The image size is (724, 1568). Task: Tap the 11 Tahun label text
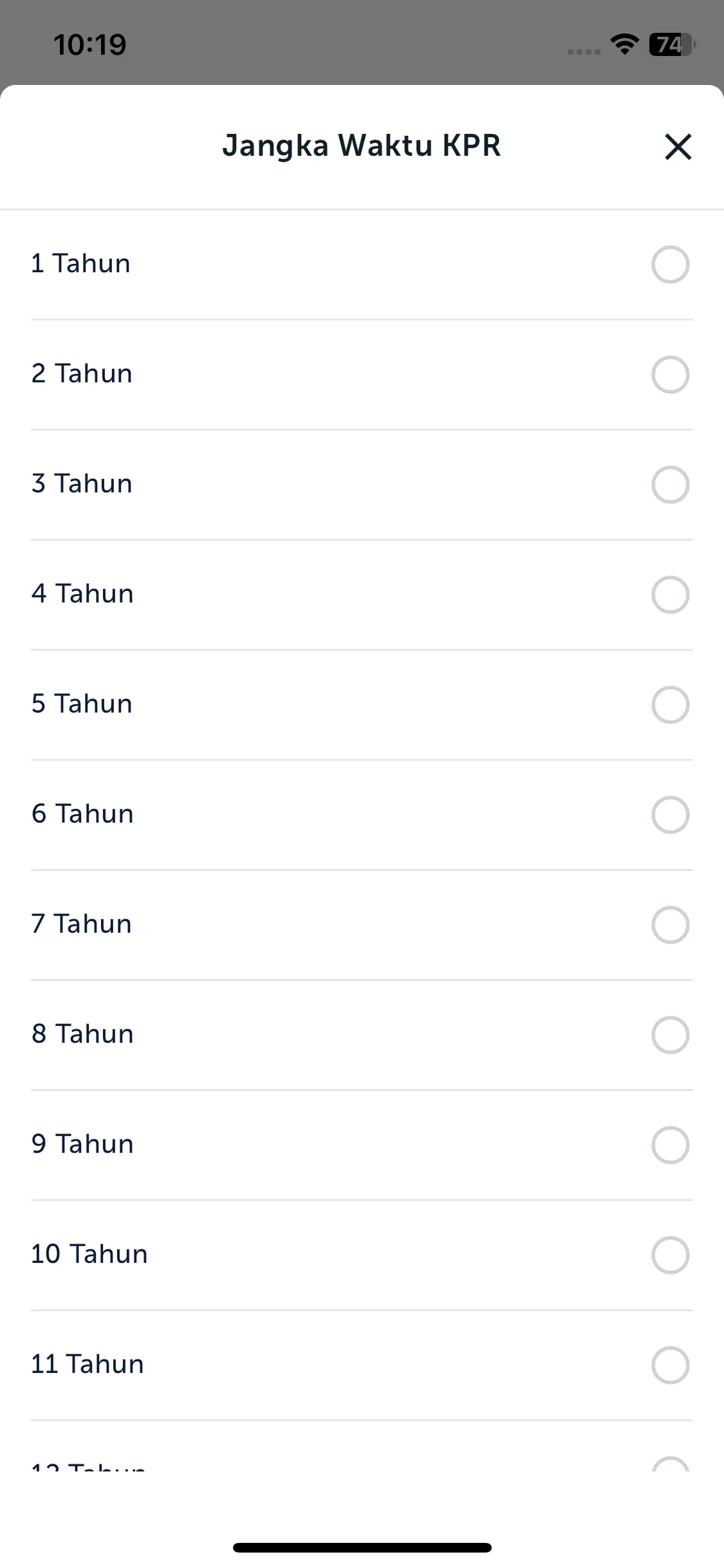(x=88, y=1365)
